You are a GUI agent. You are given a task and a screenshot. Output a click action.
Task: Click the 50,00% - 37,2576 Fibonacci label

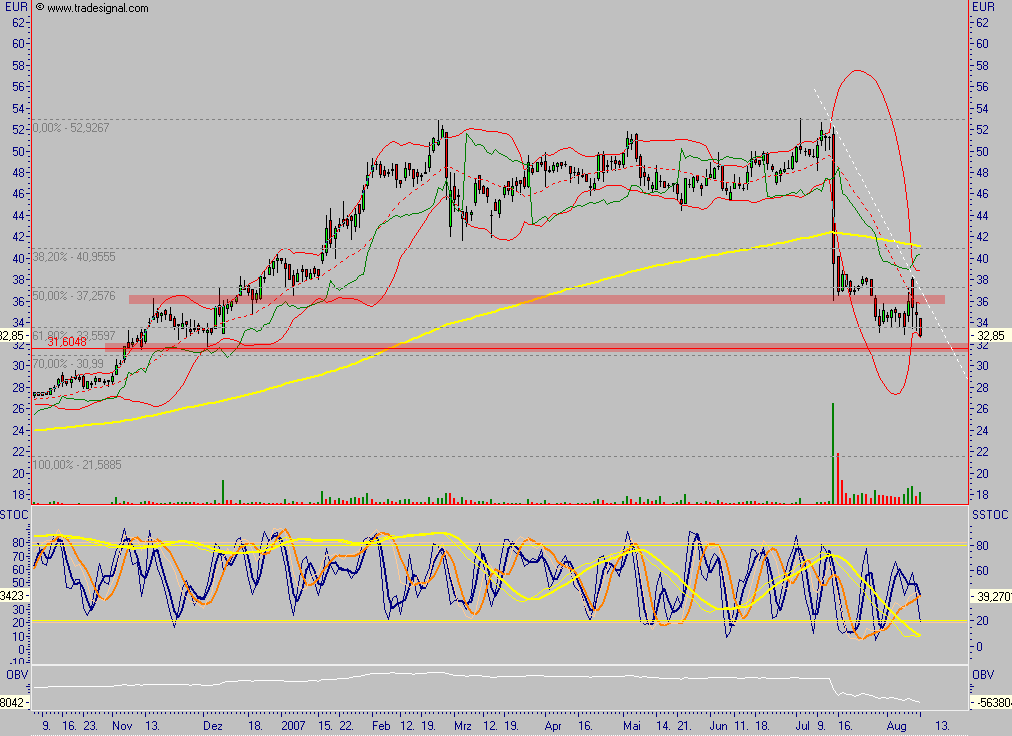pyautogui.click(x=74, y=296)
